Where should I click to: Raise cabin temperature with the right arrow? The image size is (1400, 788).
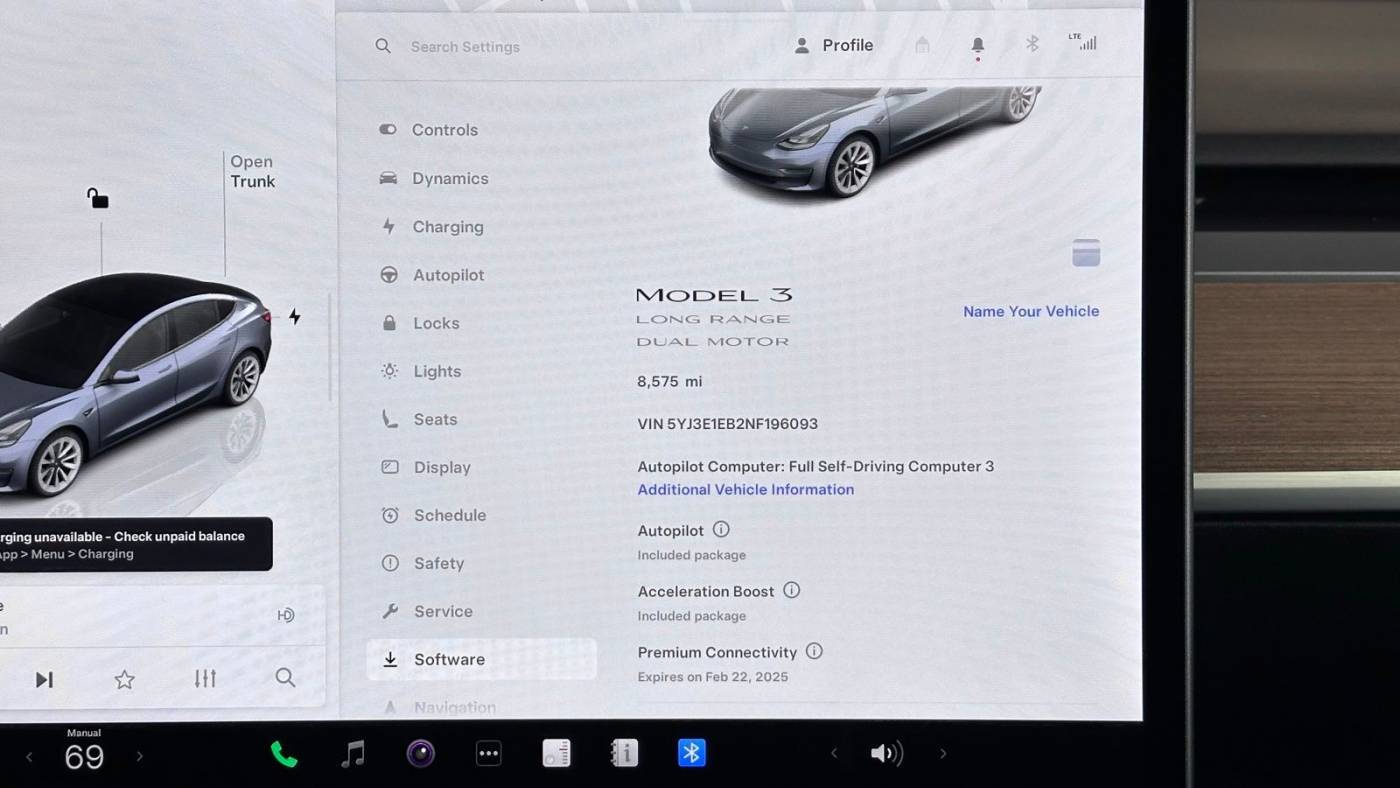click(x=139, y=757)
